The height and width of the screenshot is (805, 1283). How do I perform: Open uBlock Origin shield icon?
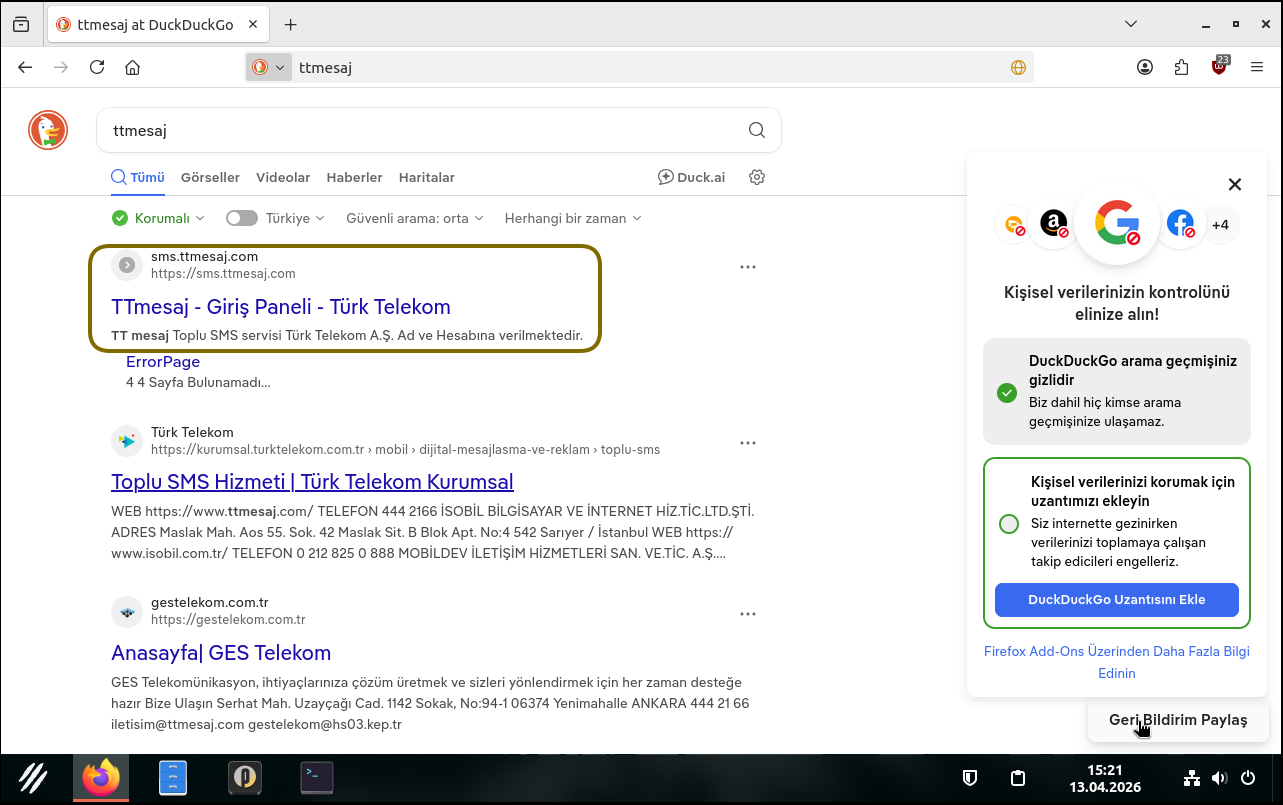(x=1220, y=66)
